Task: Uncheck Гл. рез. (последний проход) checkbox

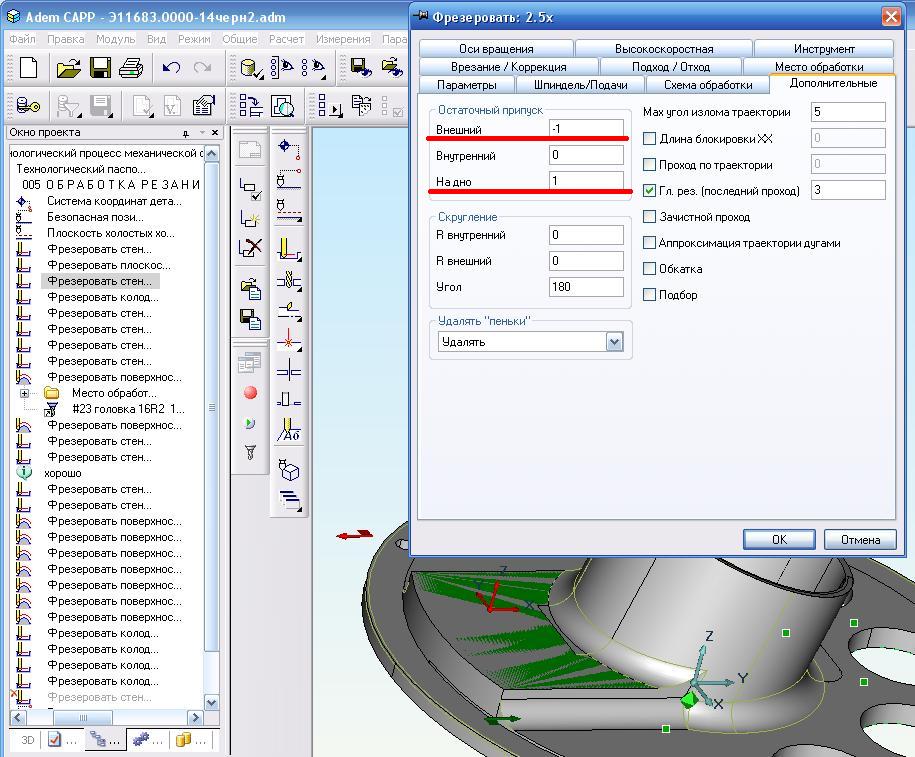Action: 649,191
